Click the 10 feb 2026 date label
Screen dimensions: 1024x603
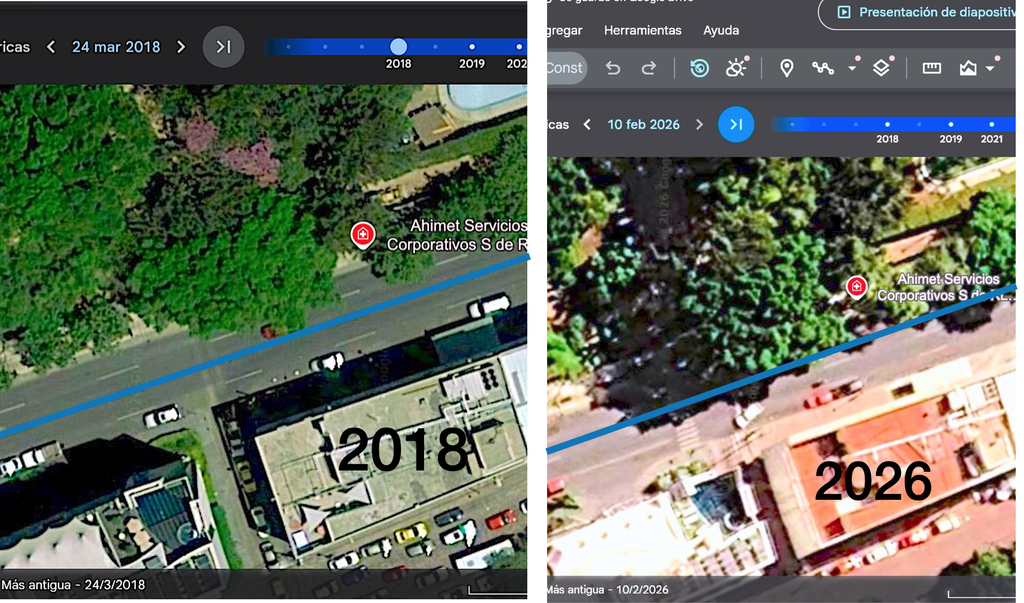coord(643,124)
